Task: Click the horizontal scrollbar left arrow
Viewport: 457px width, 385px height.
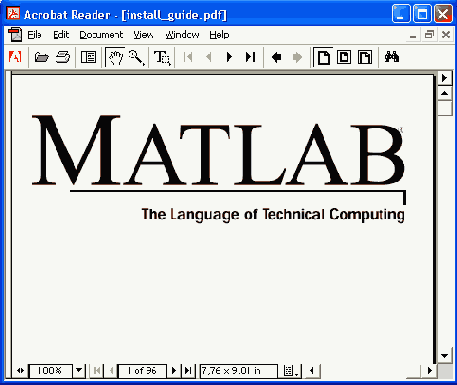Action: (312, 371)
